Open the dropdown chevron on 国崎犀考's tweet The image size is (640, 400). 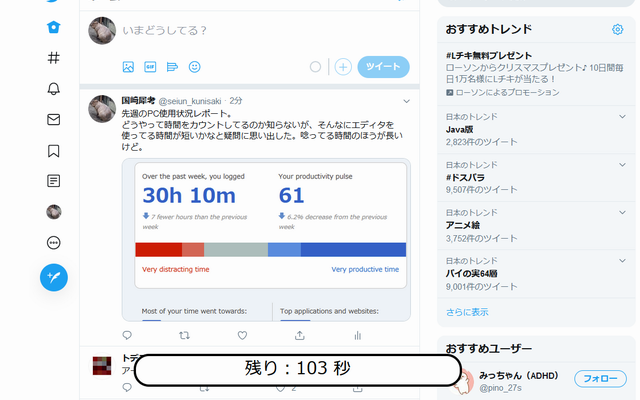[x=406, y=101]
